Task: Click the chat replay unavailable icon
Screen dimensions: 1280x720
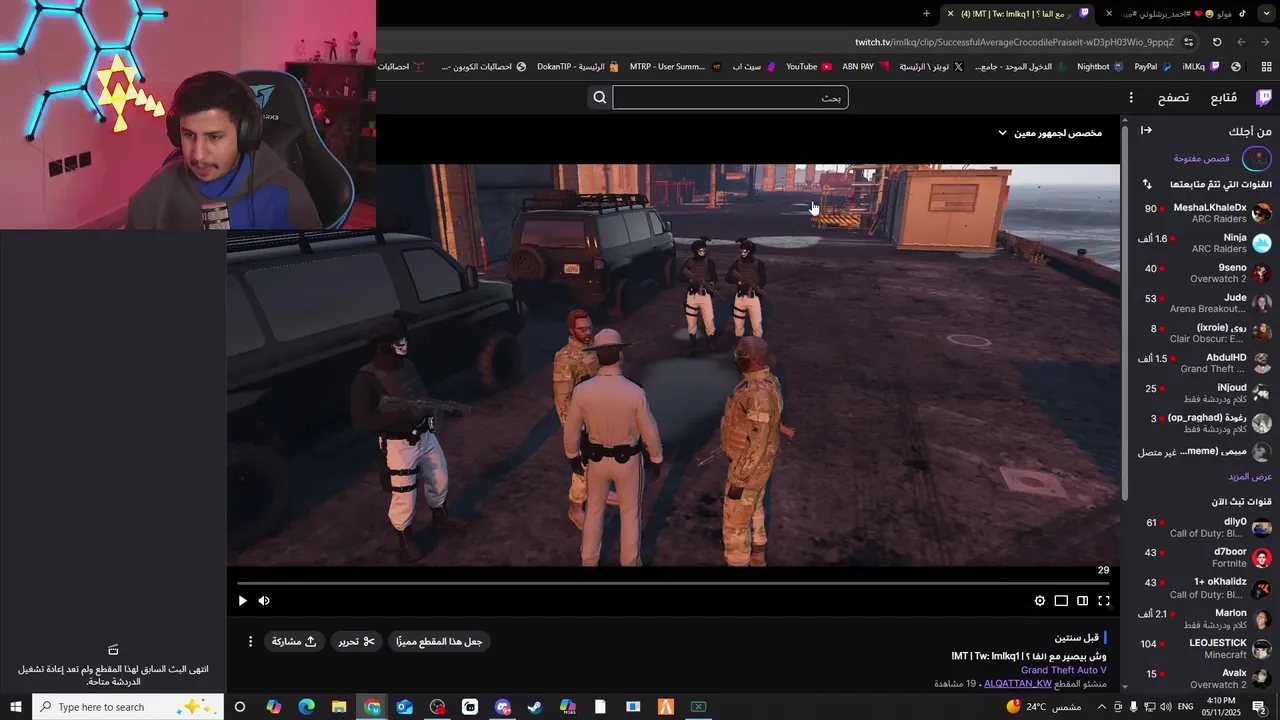Action: point(113,650)
